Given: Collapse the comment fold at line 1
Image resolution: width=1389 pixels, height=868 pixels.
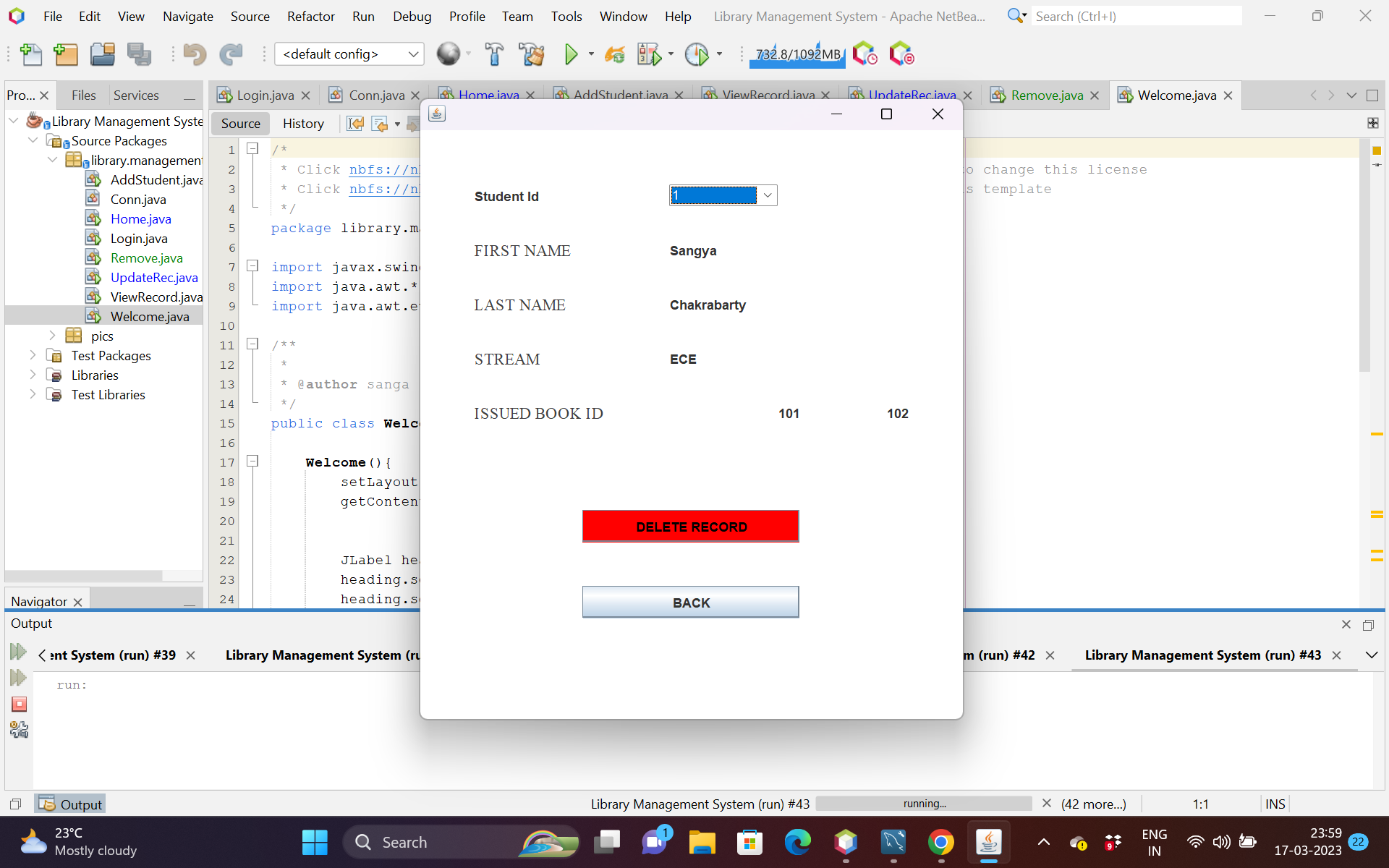Looking at the screenshot, I should [252, 148].
